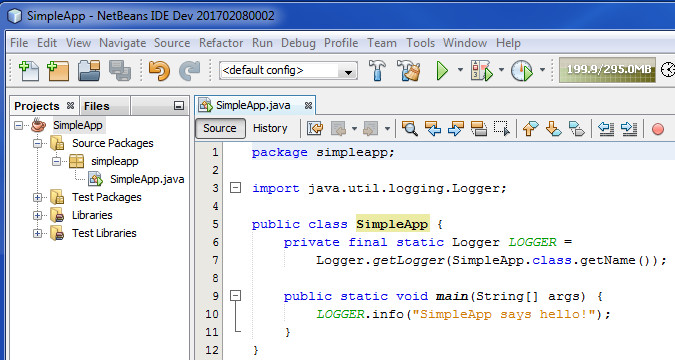Undo the last edit
Screen dimensions: 675x360
(x=159, y=71)
